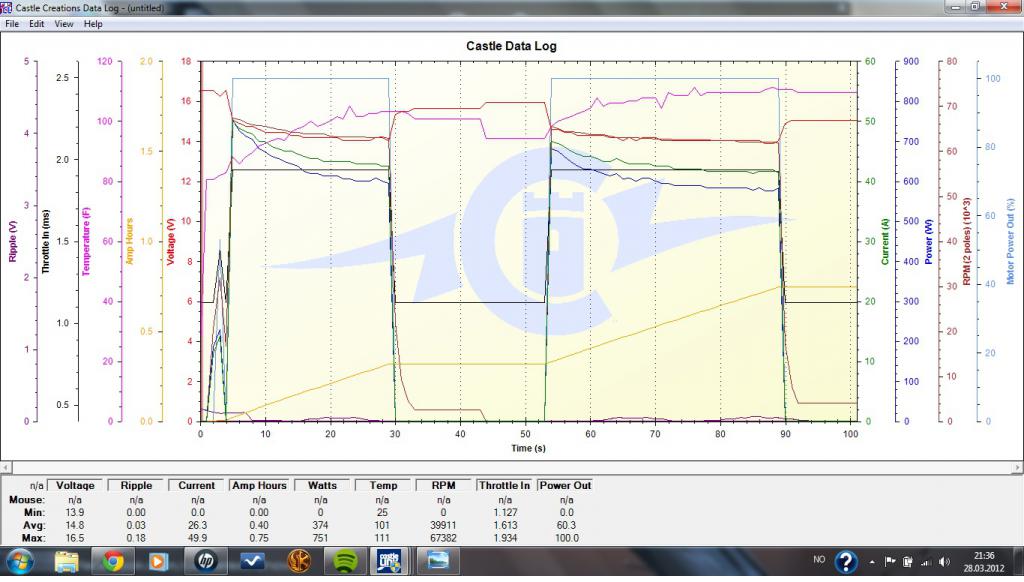1024x582 pixels.
Task: Click the blue help question mark icon
Action: coord(846,561)
